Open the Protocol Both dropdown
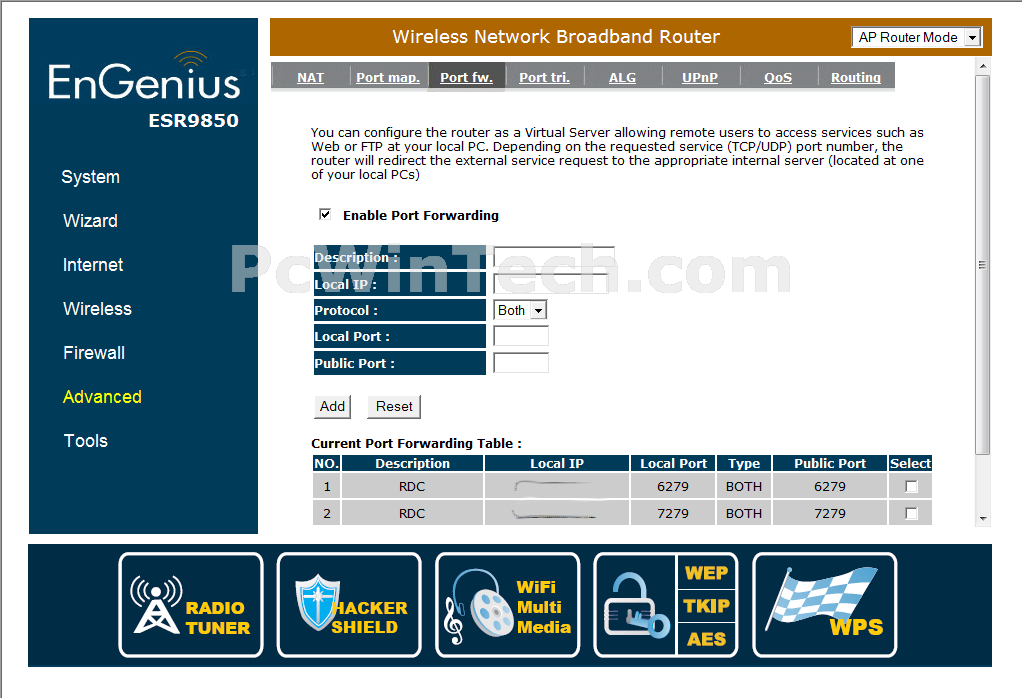This screenshot has height=698, width=1022. [520, 310]
